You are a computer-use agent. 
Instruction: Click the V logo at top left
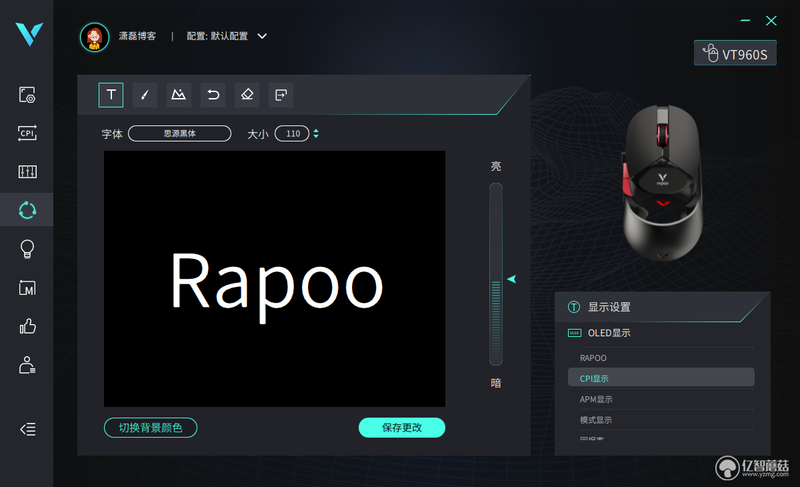(29, 34)
